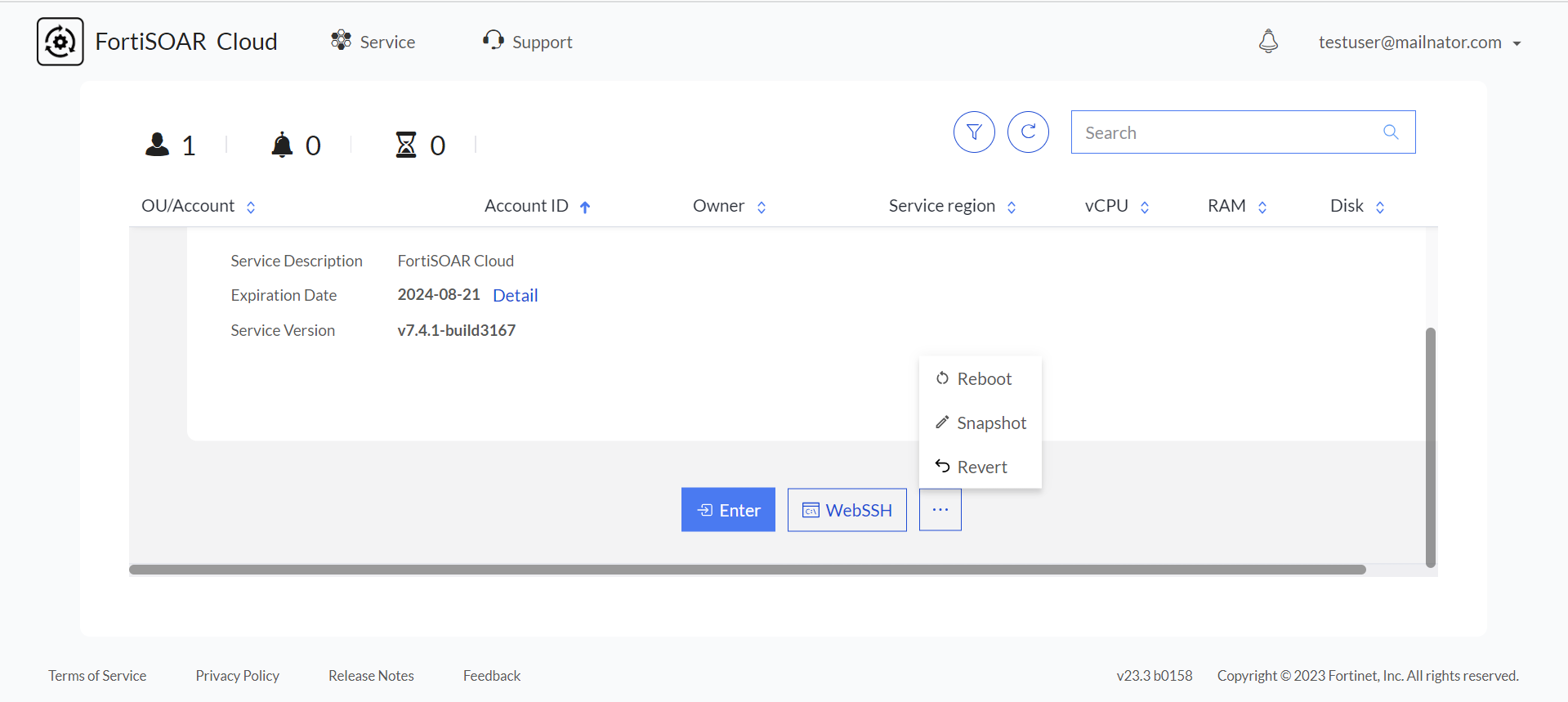Select Snapshot from the popup menu
This screenshot has width=1568, height=702.
coord(981,423)
